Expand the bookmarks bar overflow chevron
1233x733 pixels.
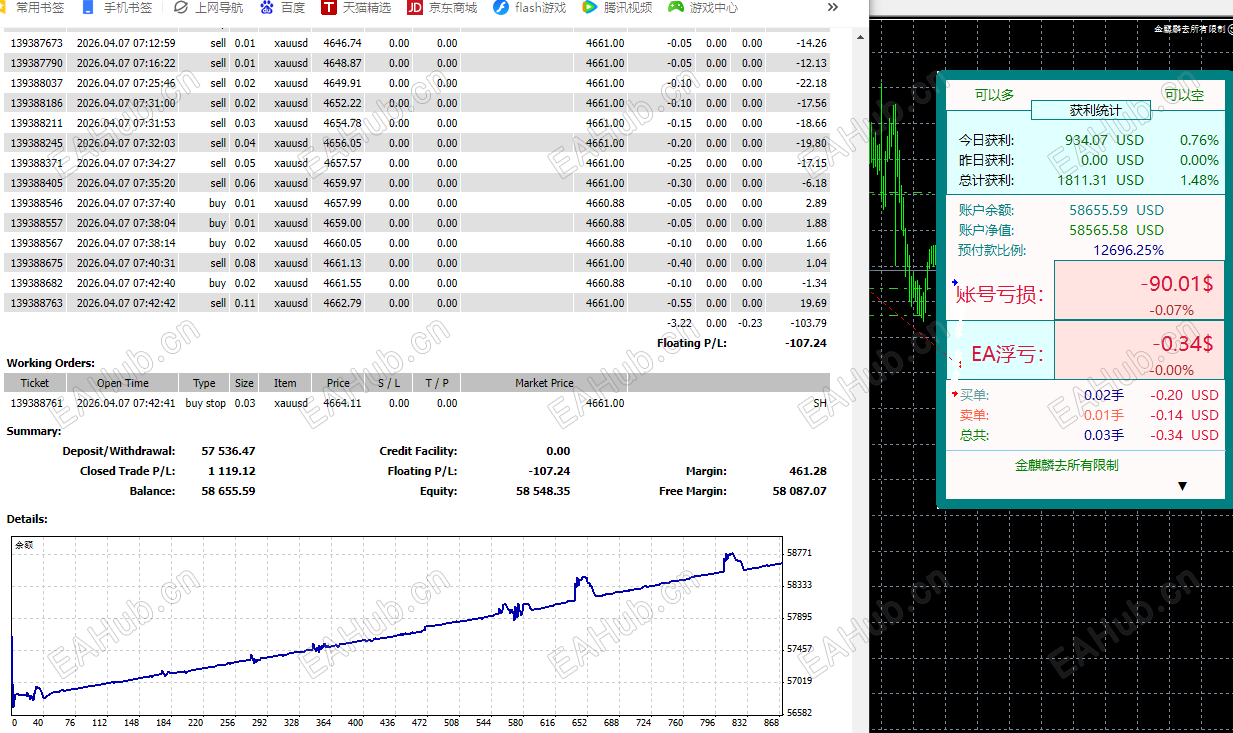pos(833,8)
